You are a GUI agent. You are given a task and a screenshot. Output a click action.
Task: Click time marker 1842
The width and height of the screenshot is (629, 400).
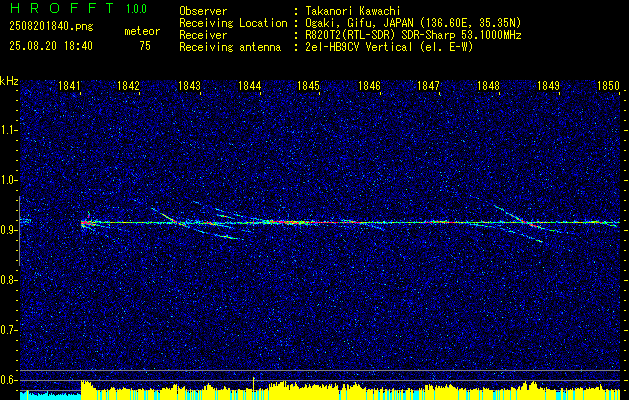click(x=128, y=86)
